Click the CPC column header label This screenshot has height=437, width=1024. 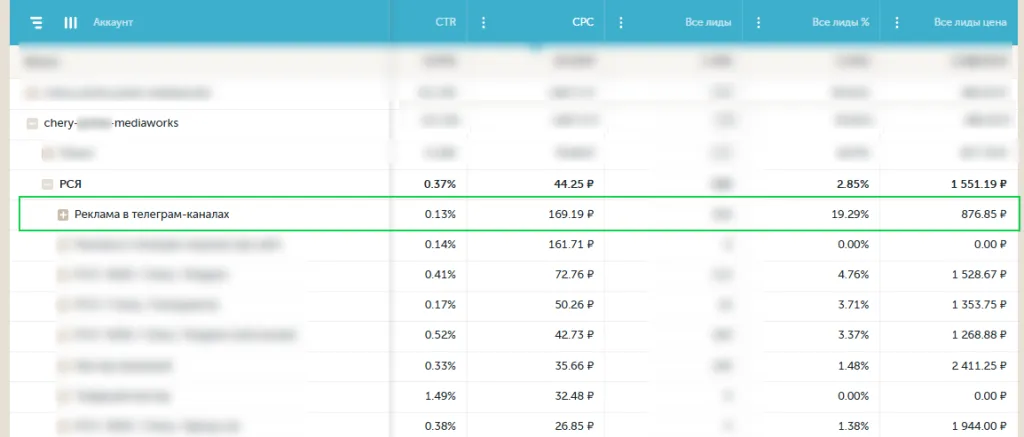(584, 22)
